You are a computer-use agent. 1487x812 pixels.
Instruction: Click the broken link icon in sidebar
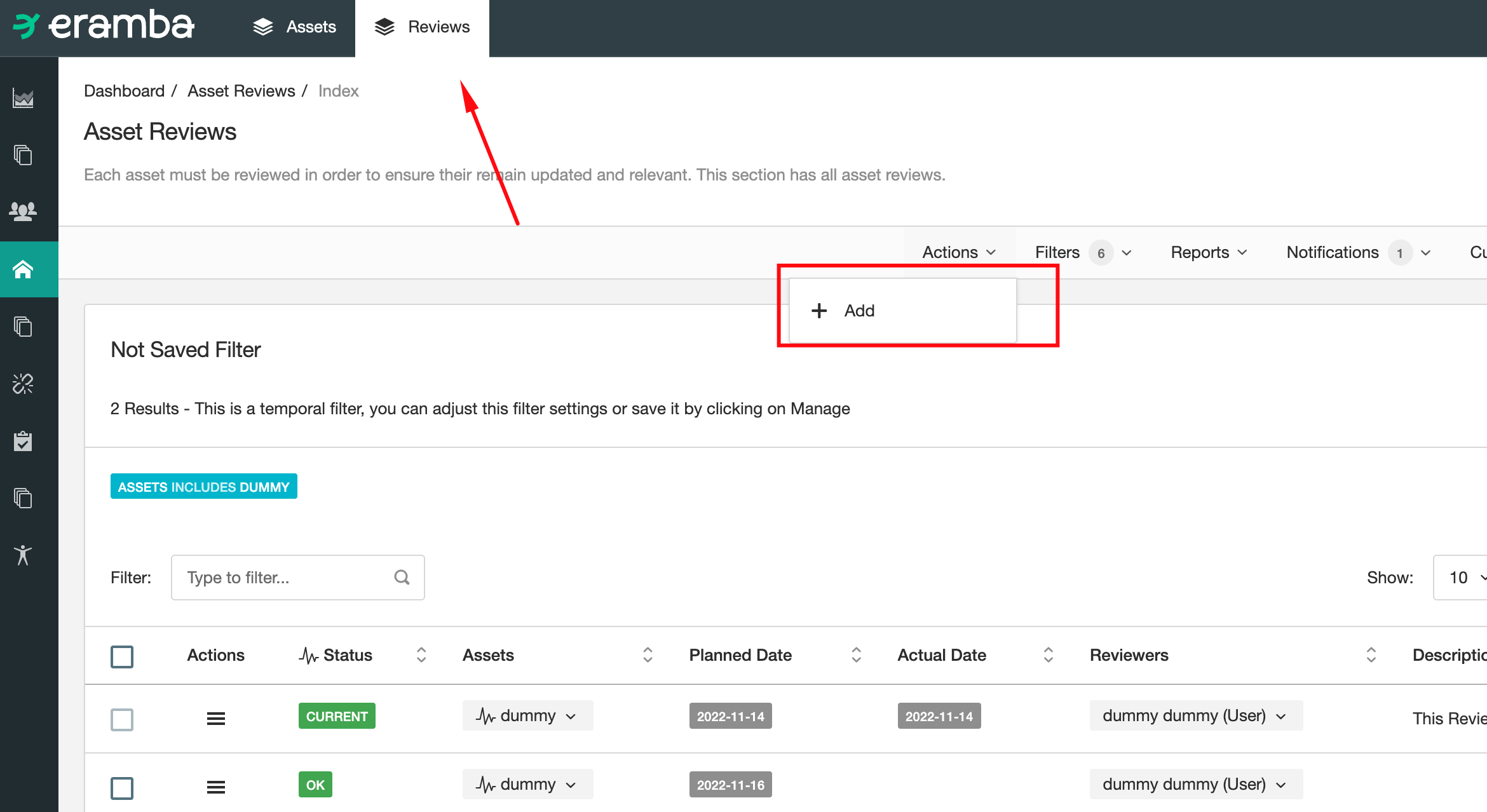coord(23,384)
